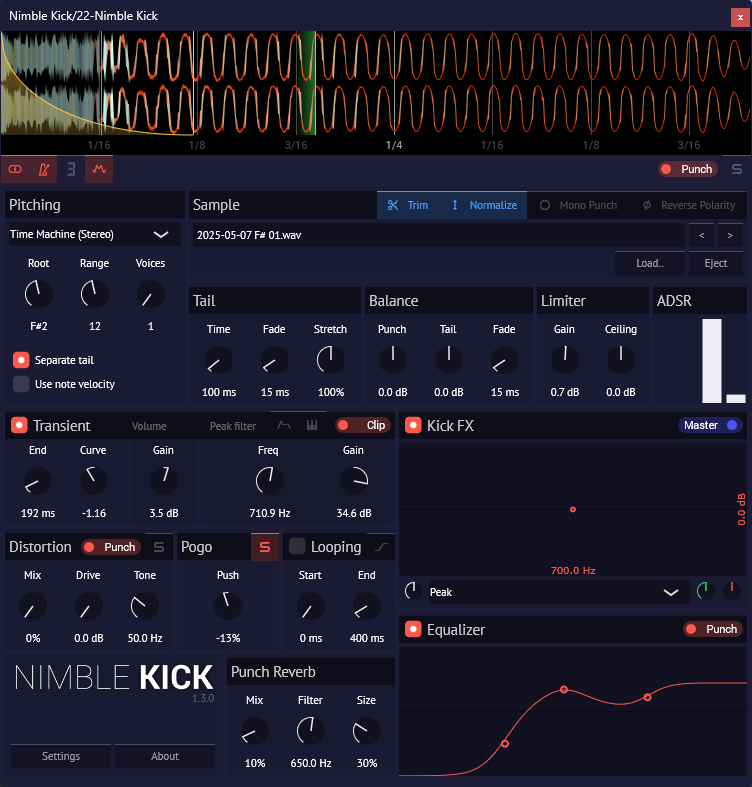The width and height of the screenshot is (752, 787).
Task: Toggle Distortion Punch switch
Action: pos(111,547)
